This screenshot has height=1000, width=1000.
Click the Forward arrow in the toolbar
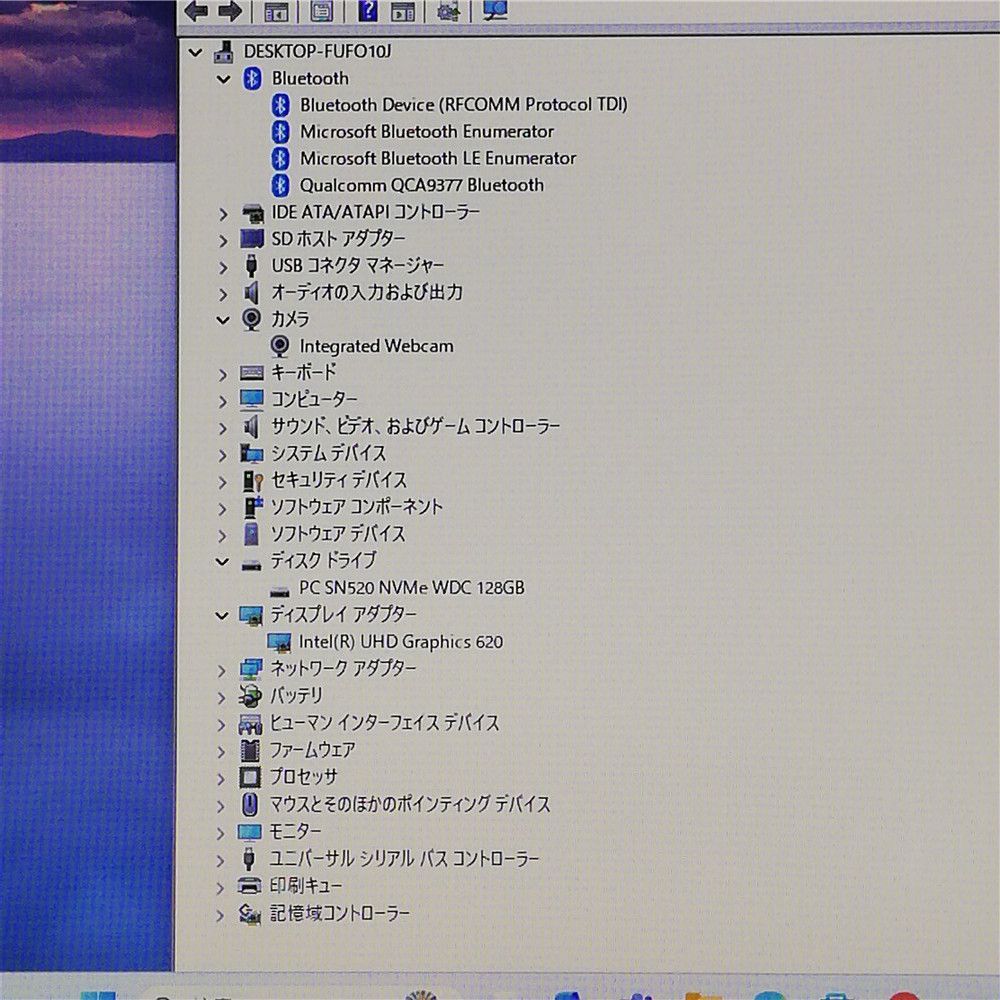pos(230,11)
